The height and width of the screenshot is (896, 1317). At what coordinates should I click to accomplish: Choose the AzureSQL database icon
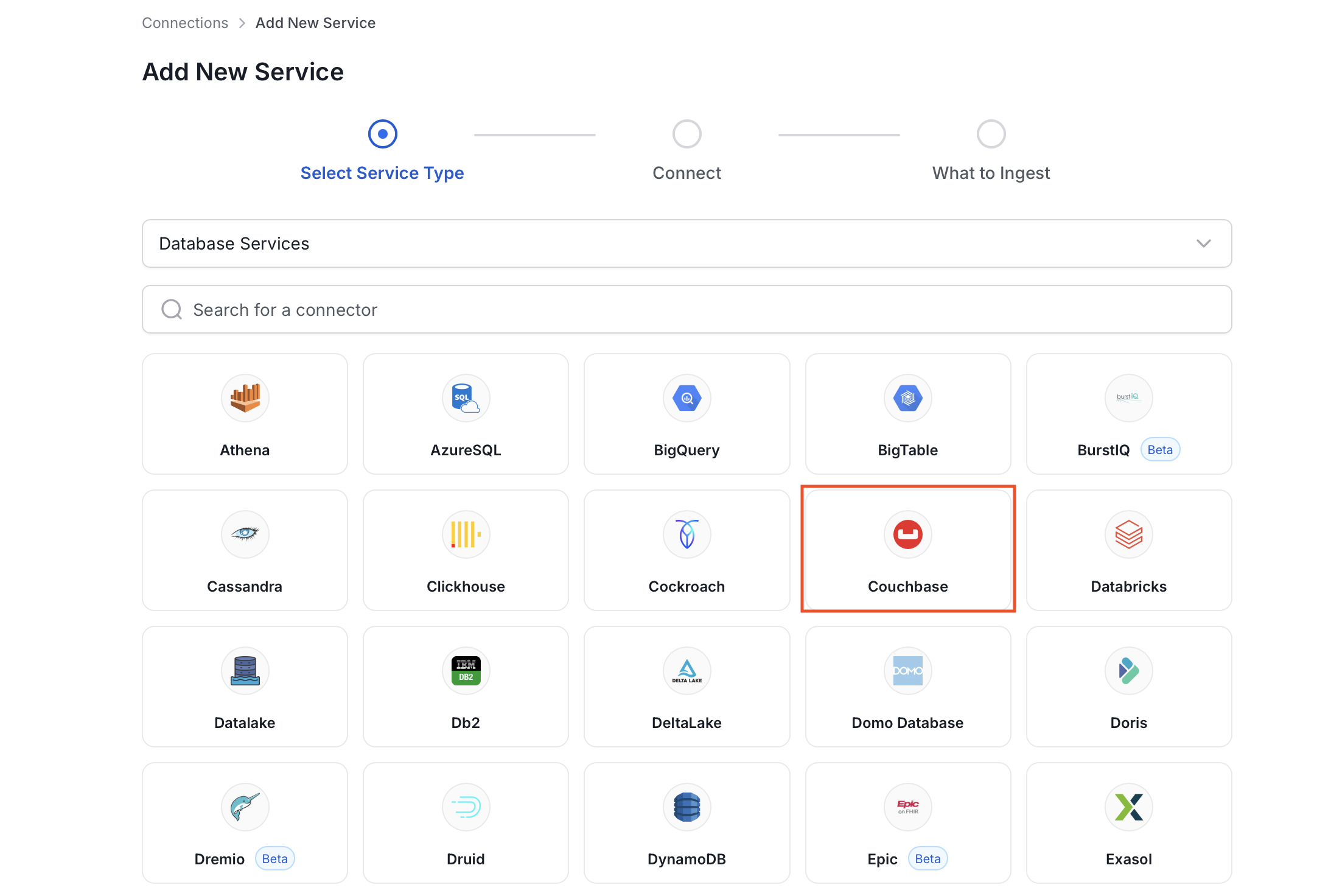466,398
